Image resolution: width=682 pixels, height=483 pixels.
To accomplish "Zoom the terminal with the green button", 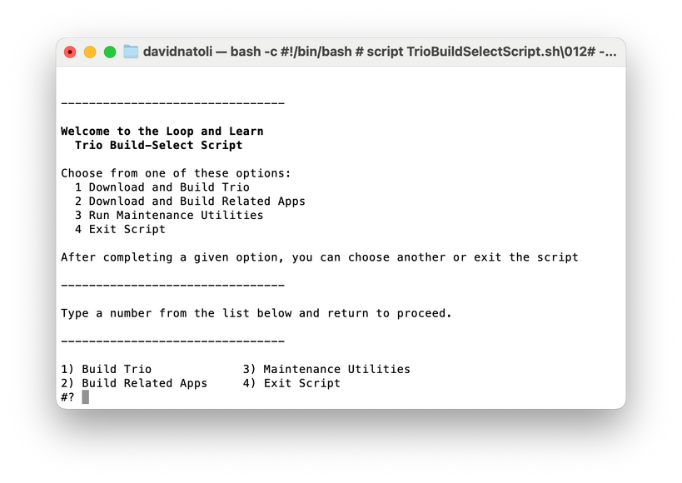I will click(110, 52).
